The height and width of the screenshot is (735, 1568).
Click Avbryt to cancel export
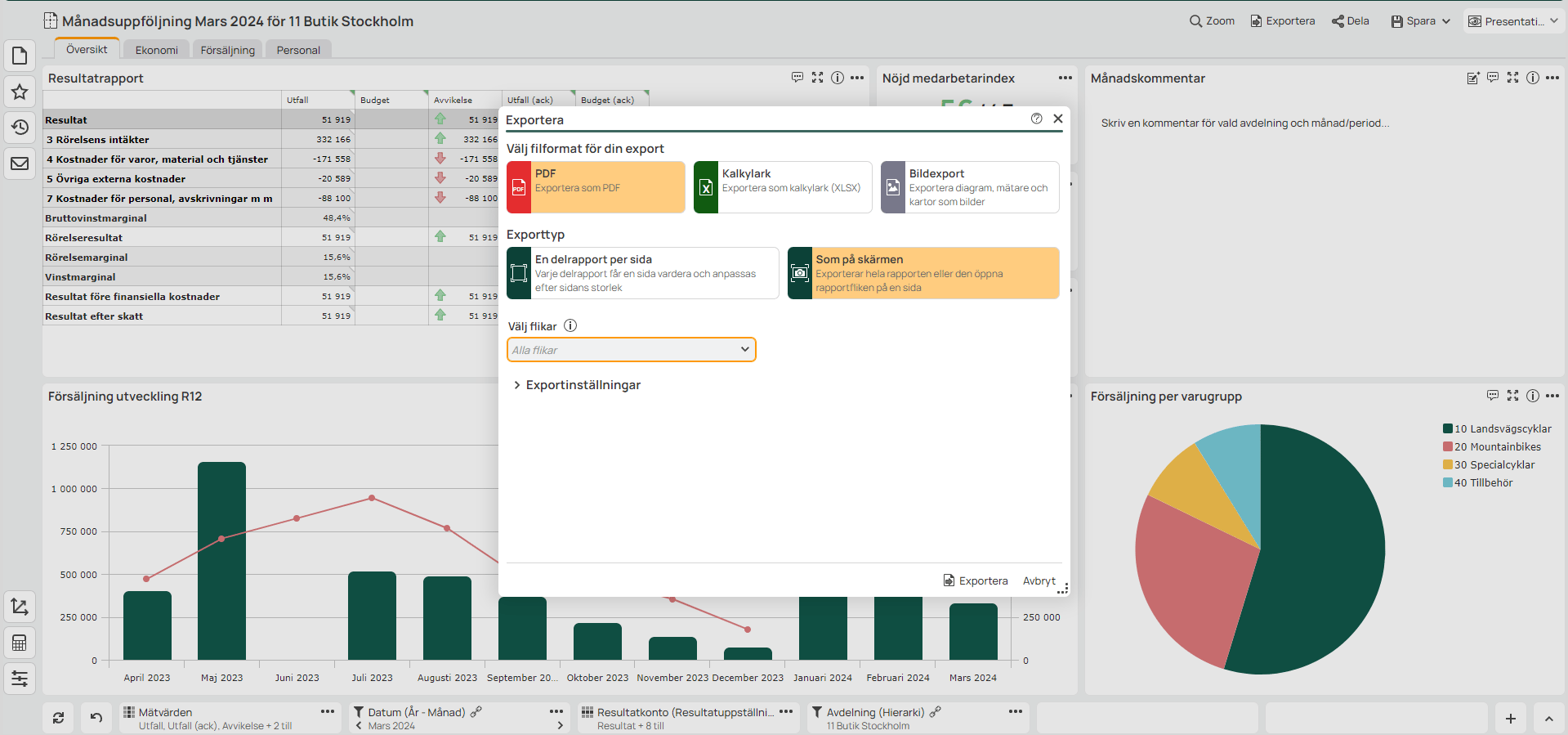pos(1039,580)
